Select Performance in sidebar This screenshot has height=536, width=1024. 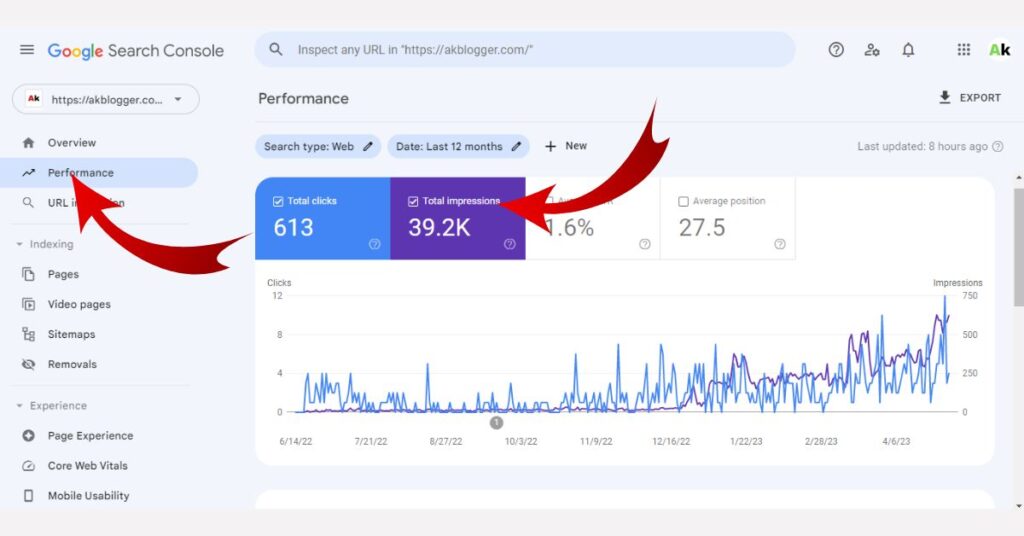click(99, 172)
